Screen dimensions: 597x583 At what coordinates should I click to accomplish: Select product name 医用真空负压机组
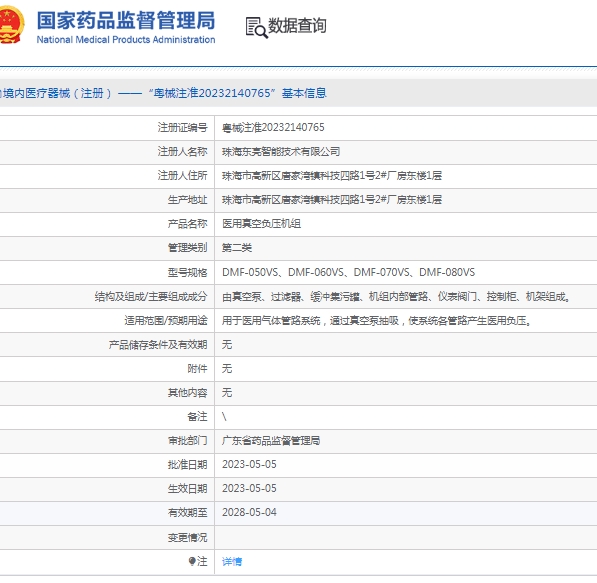(x=261, y=224)
